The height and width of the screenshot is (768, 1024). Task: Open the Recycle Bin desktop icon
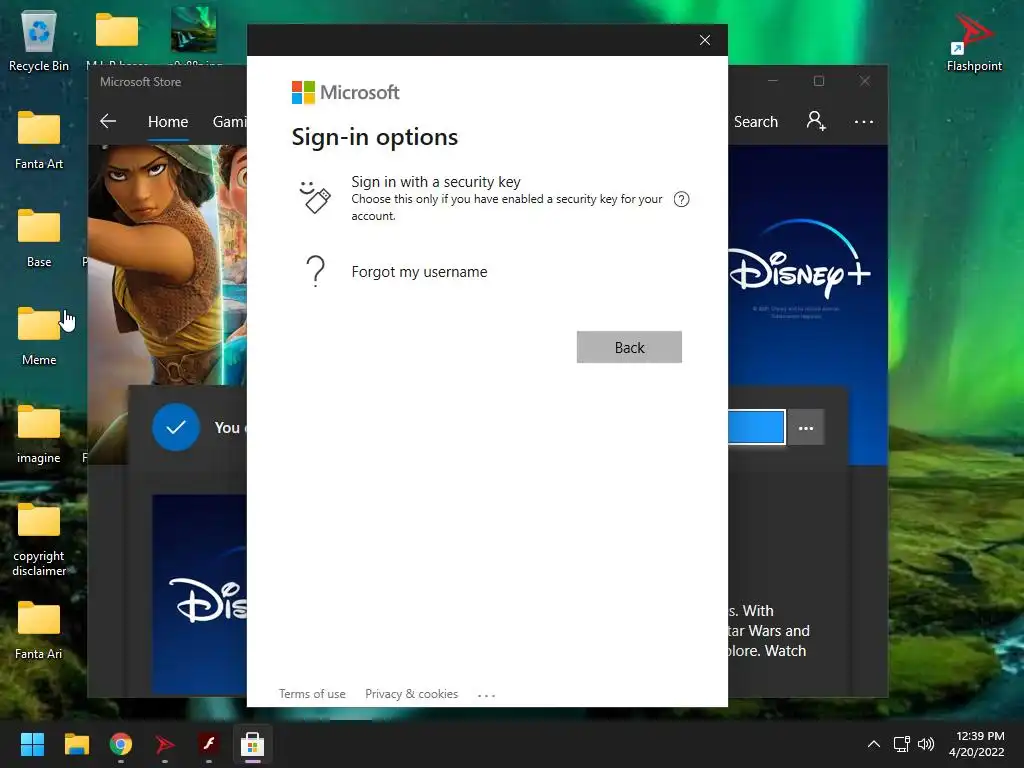[x=39, y=41]
